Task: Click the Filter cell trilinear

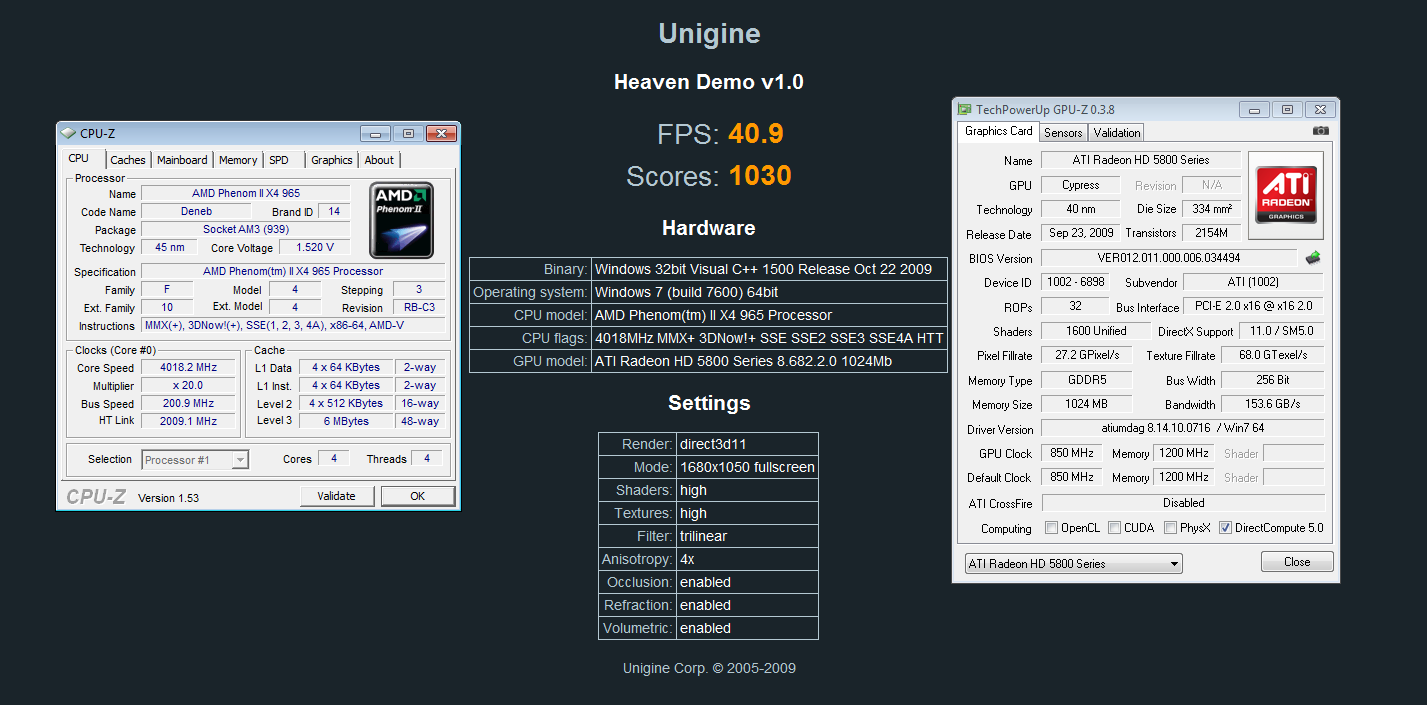Action: point(747,536)
